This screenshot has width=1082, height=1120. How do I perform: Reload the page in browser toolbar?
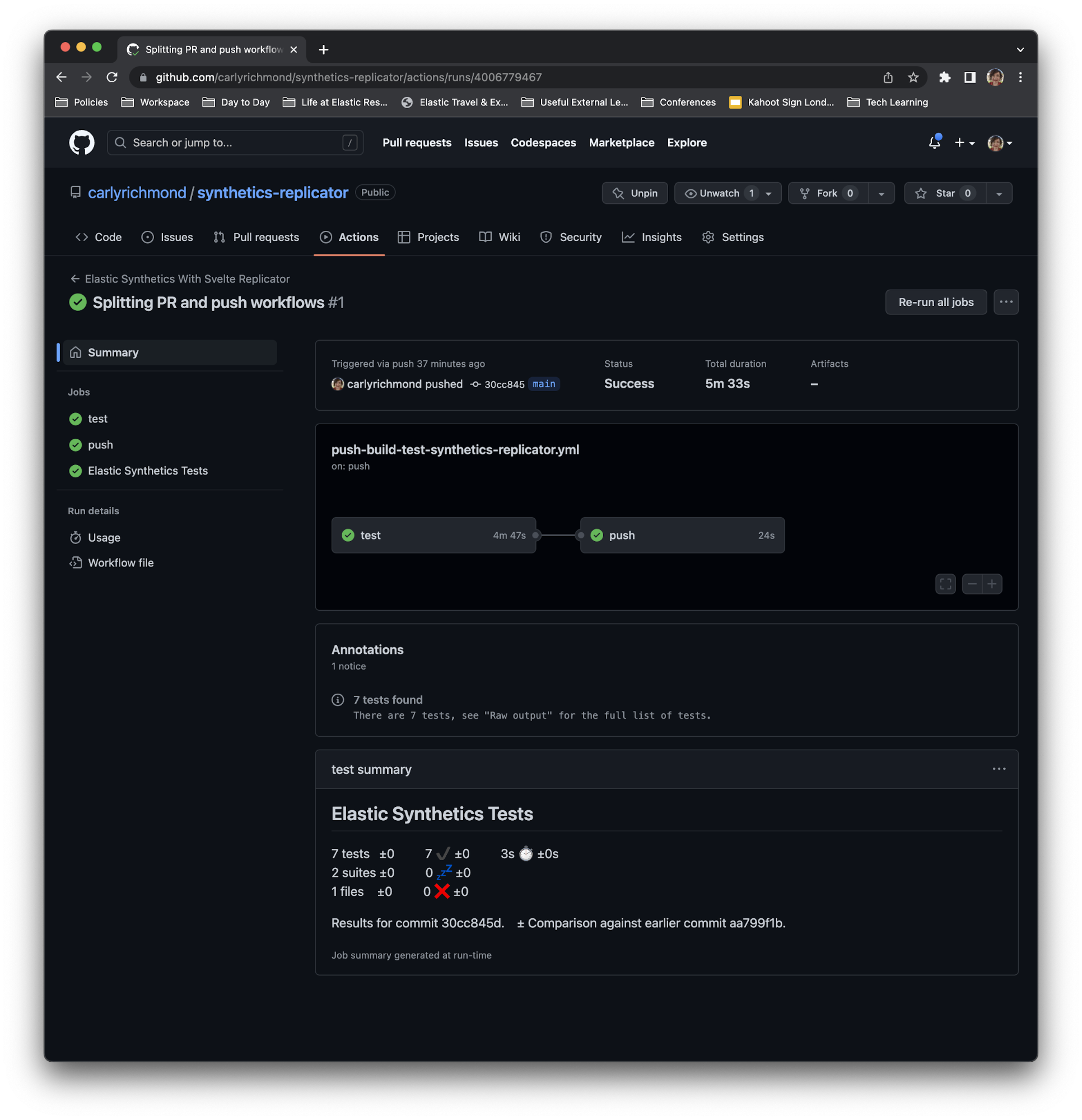pos(113,77)
